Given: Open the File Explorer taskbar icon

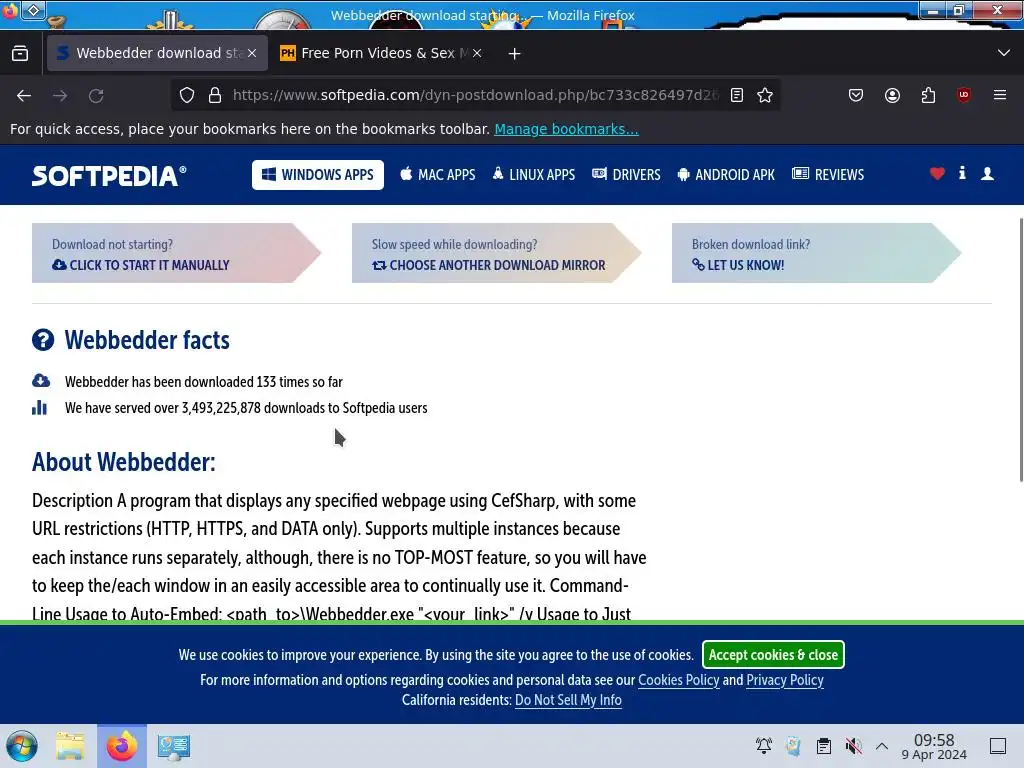Looking at the screenshot, I should point(70,746).
